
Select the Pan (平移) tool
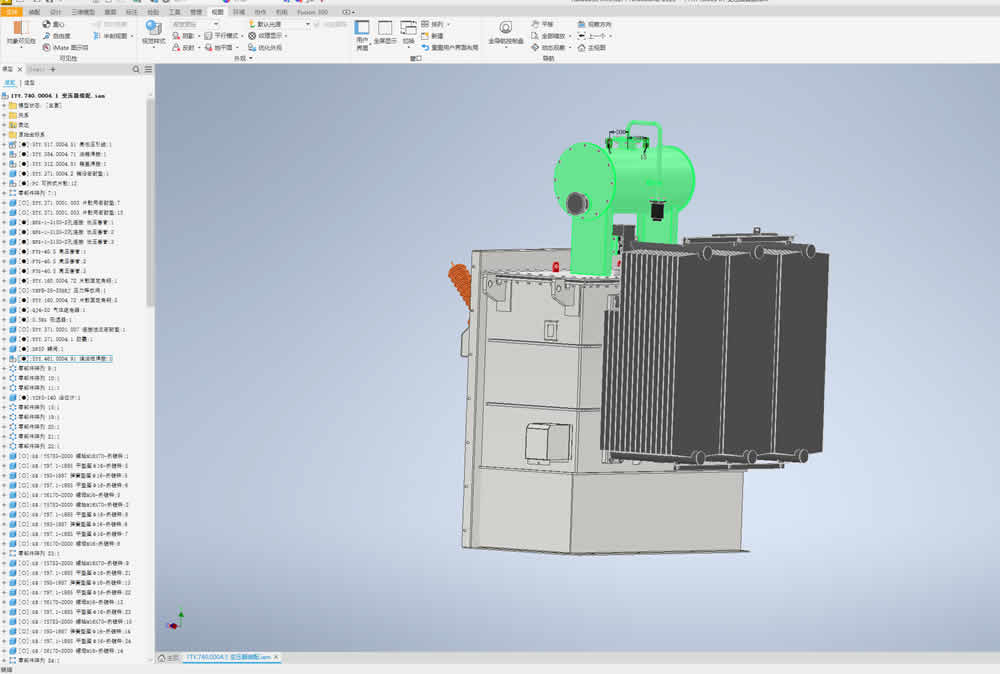(x=542, y=24)
